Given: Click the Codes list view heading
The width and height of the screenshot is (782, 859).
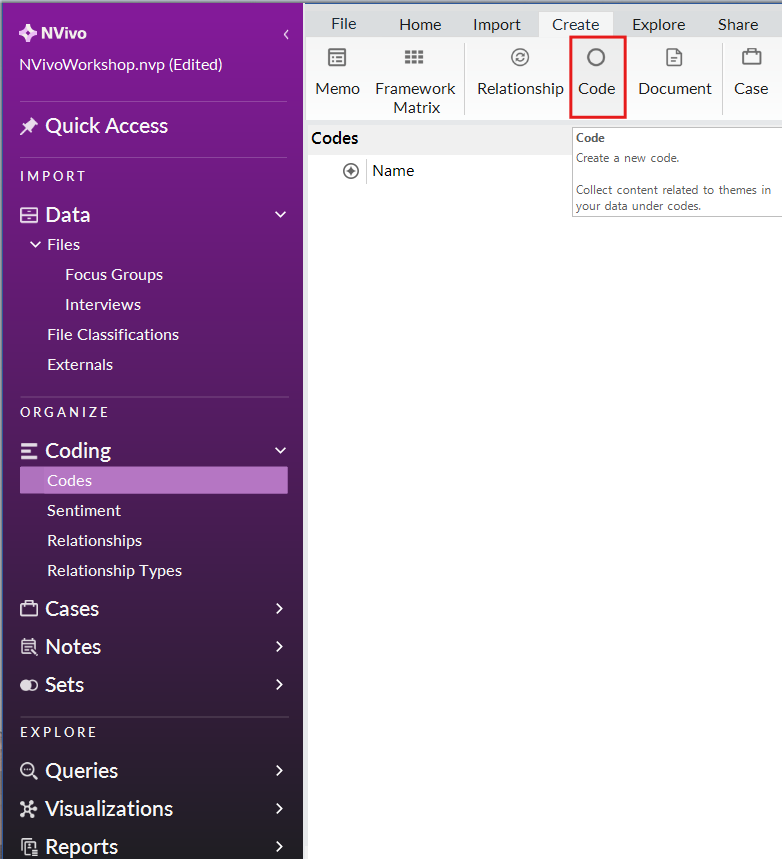Looking at the screenshot, I should [335, 138].
